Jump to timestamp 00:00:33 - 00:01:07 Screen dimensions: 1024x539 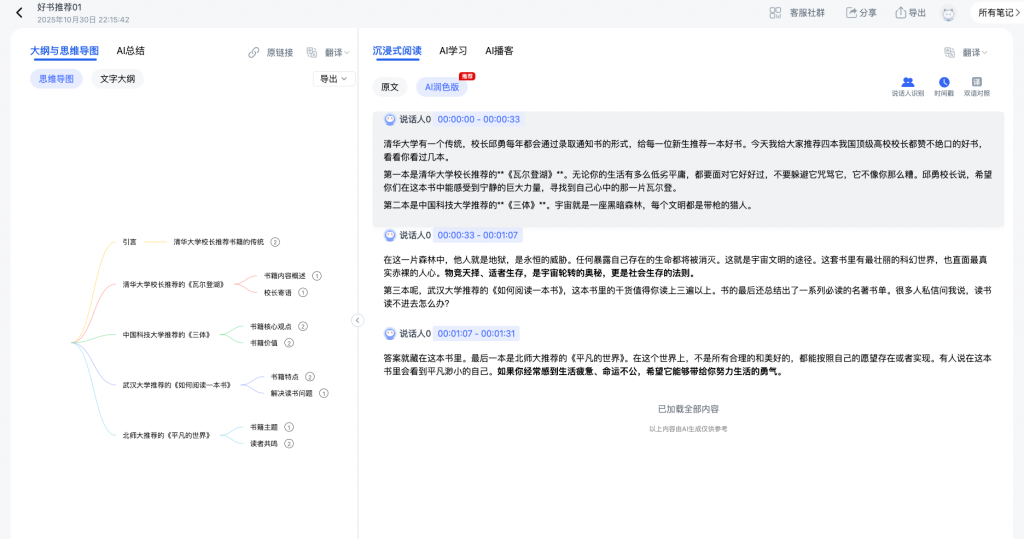pos(477,235)
